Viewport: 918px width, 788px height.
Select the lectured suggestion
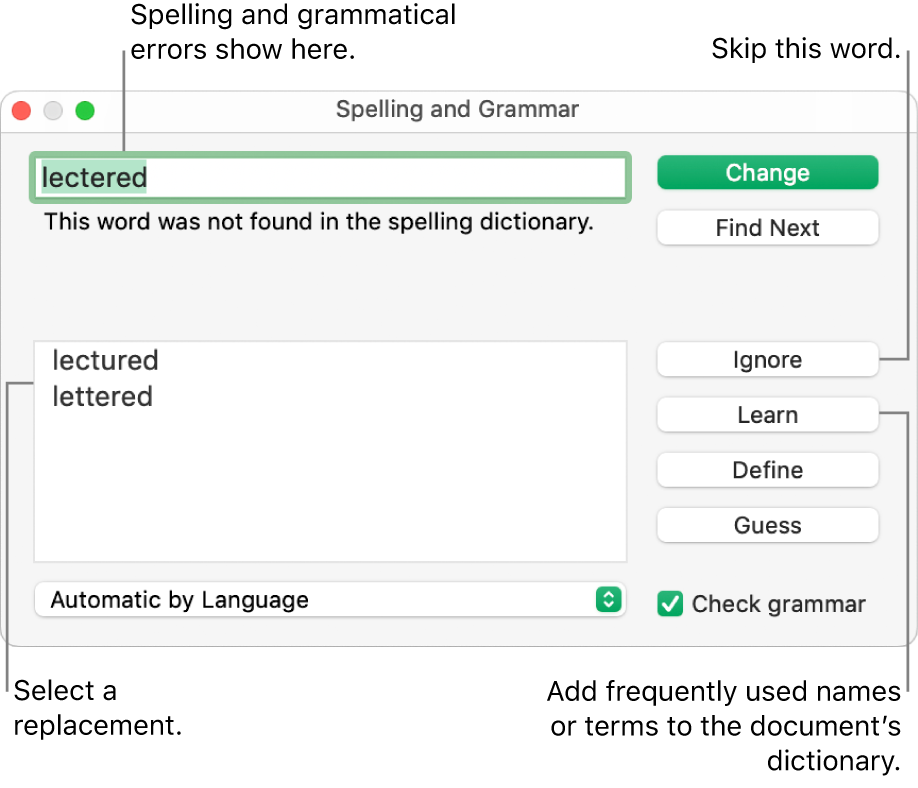pos(105,360)
